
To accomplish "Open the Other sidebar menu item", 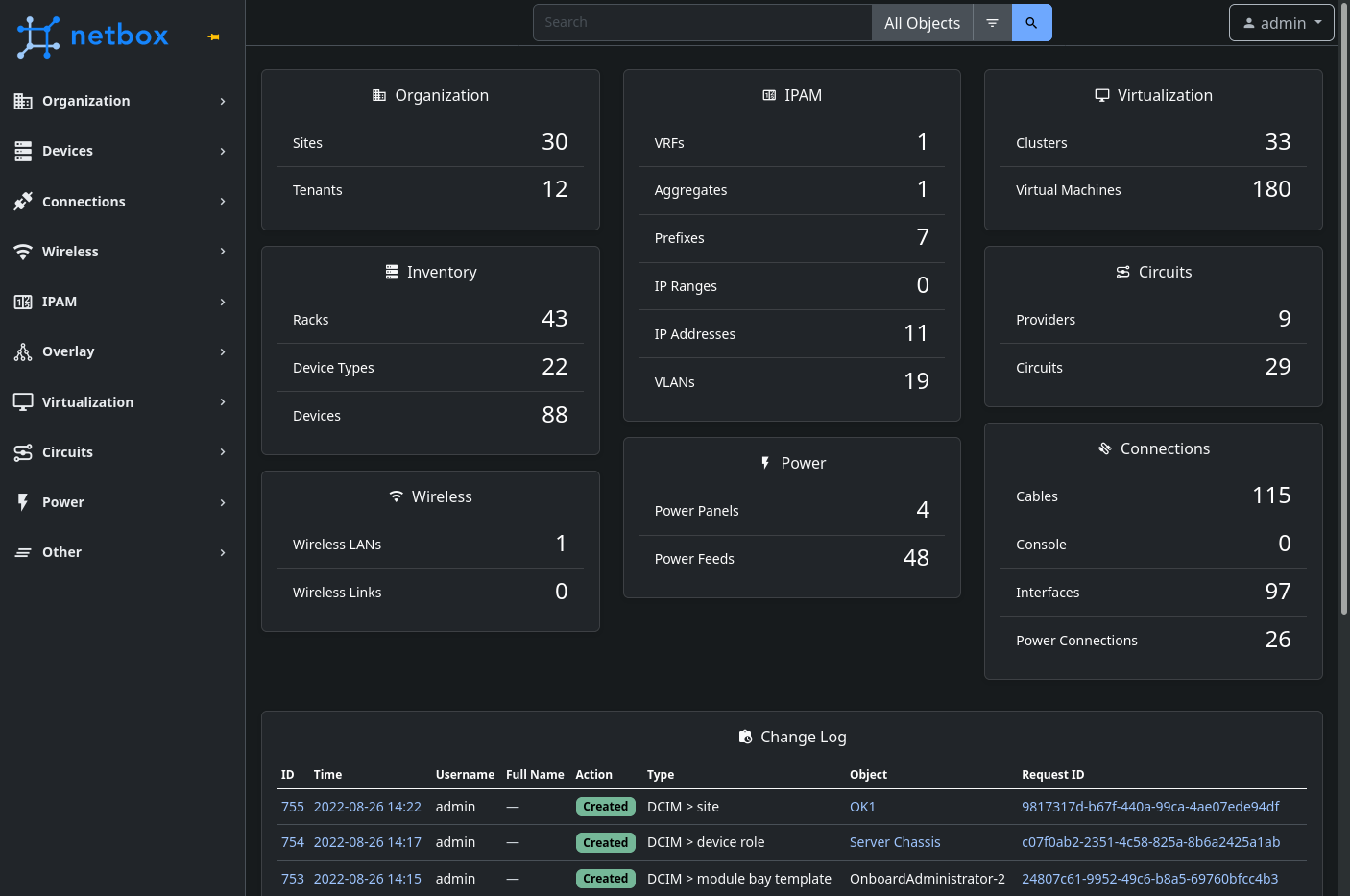I will click(x=61, y=552).
